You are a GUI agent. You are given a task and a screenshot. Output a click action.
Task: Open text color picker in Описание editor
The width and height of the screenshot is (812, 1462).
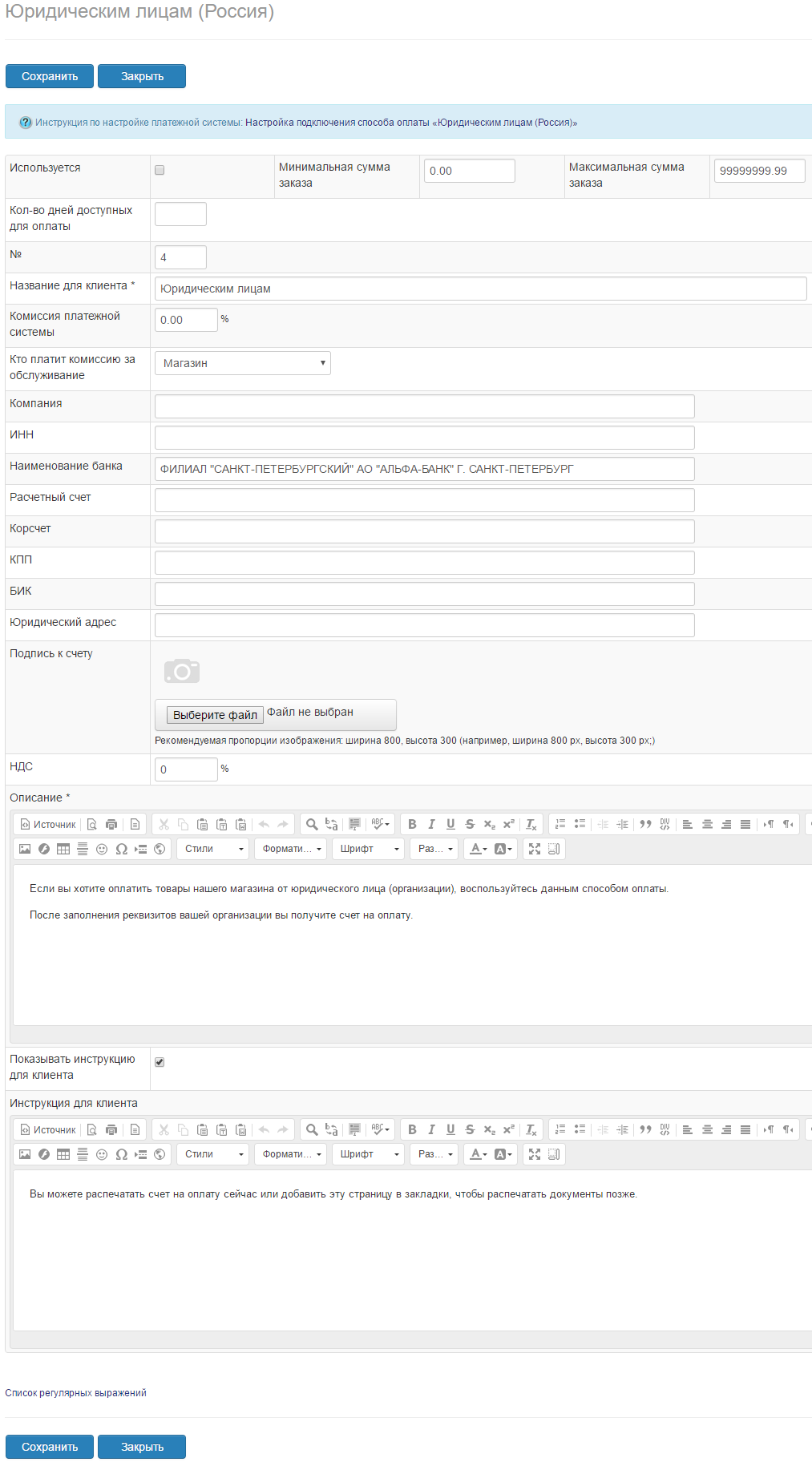478,849
